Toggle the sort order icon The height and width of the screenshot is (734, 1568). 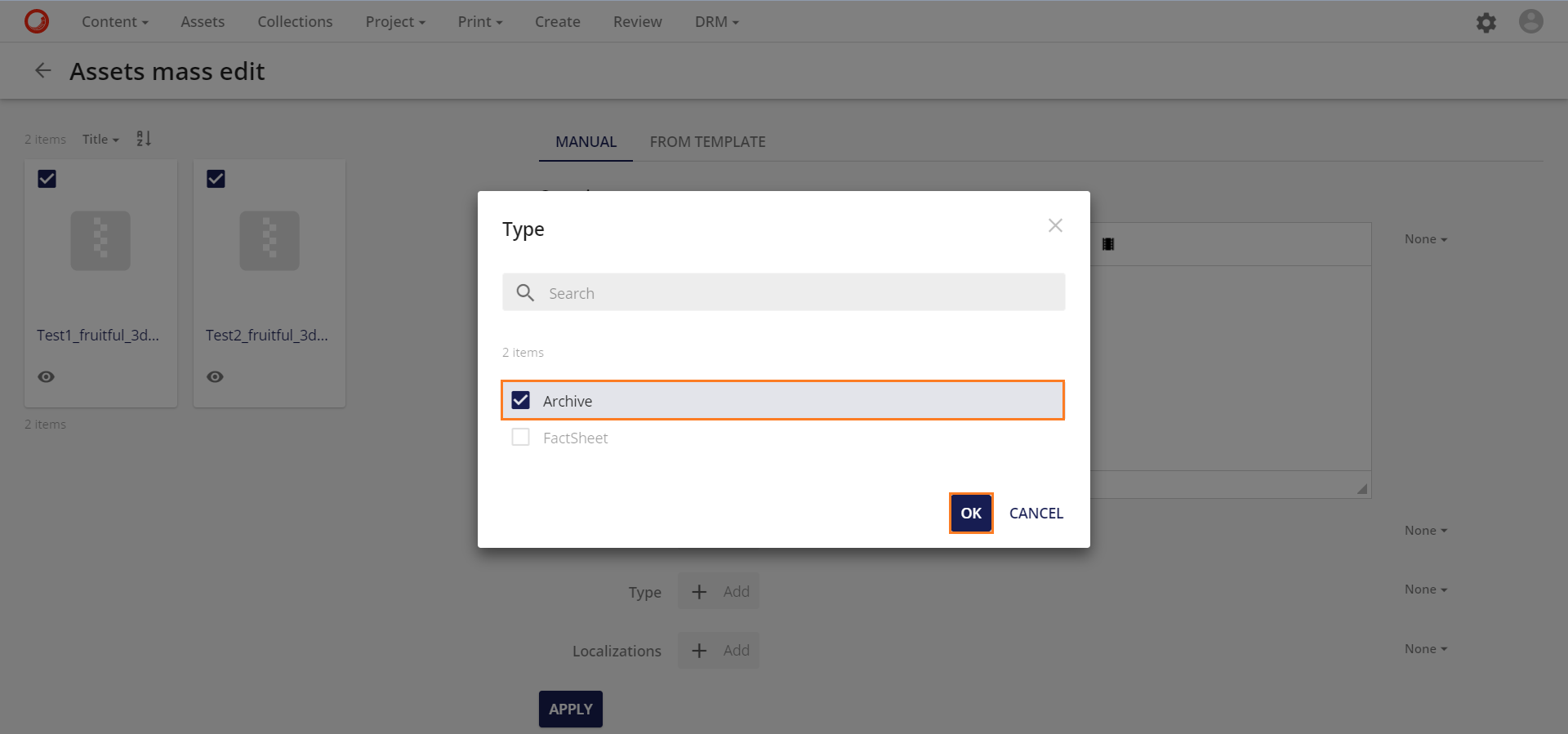144,139
